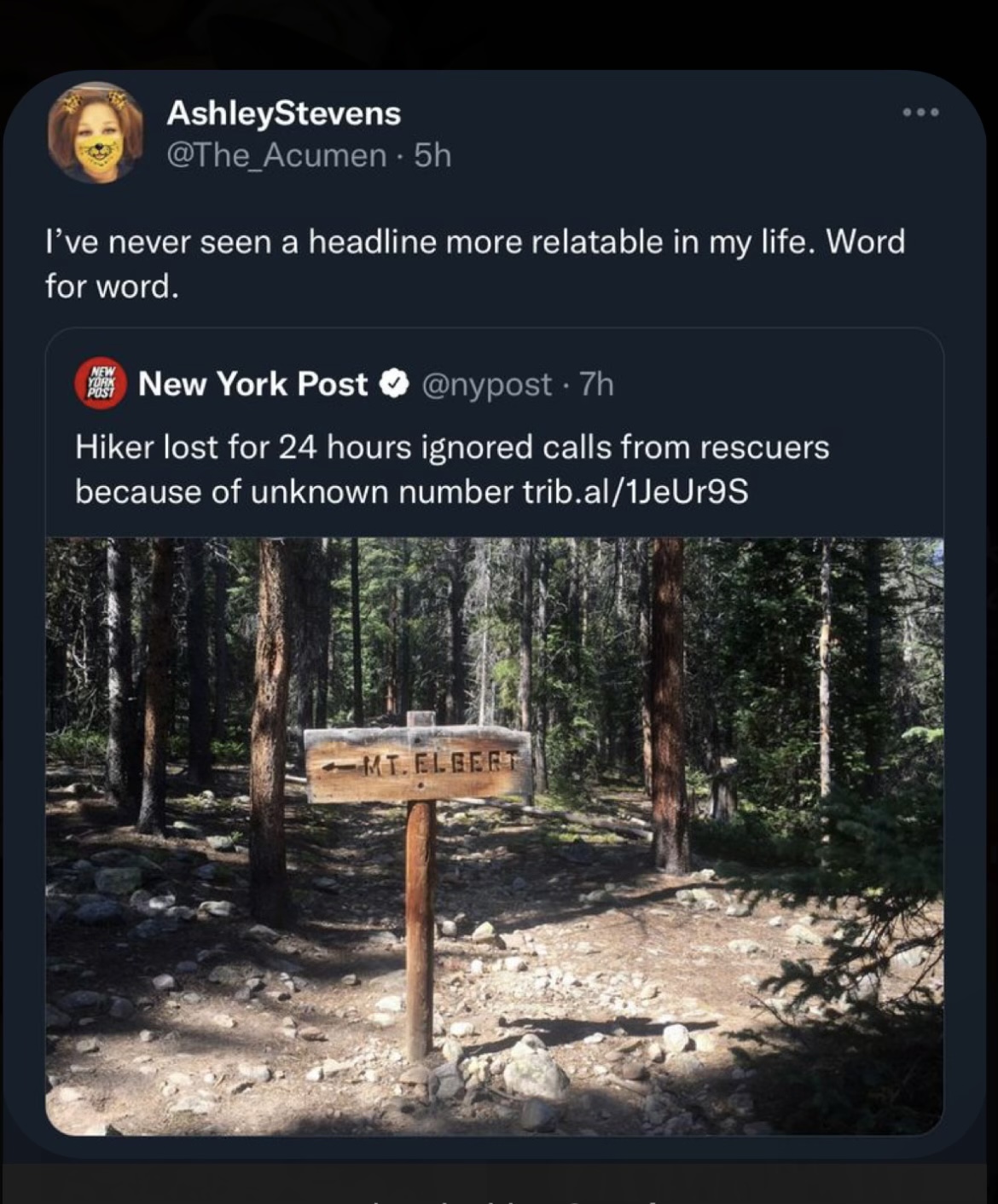Image resolution: width=998 pixels, height=1204 pixels.
Task: Click the 5h tweet timestamp
Action: [432, 155]
